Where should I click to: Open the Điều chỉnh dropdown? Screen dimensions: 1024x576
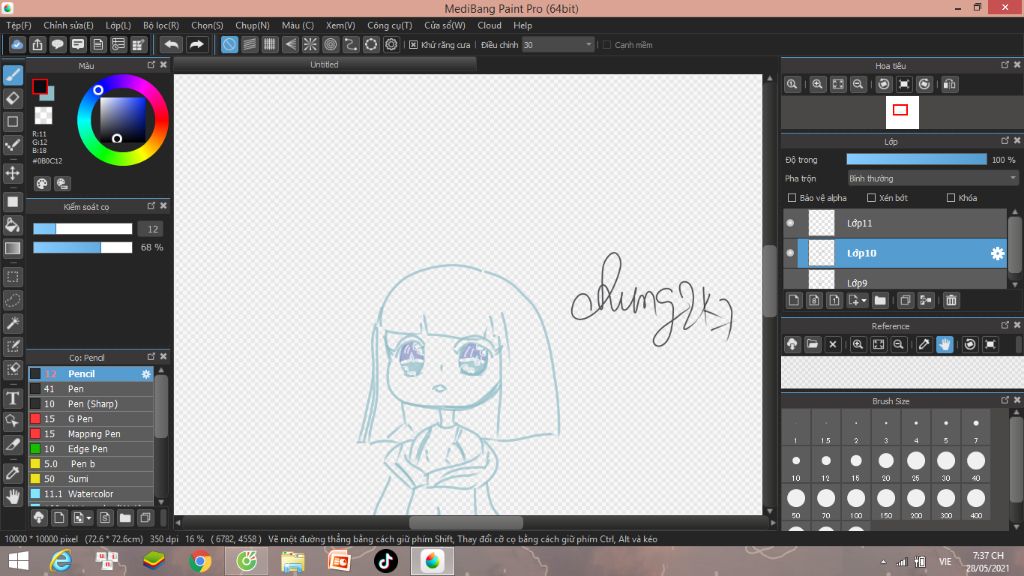(x=558, y=45)
